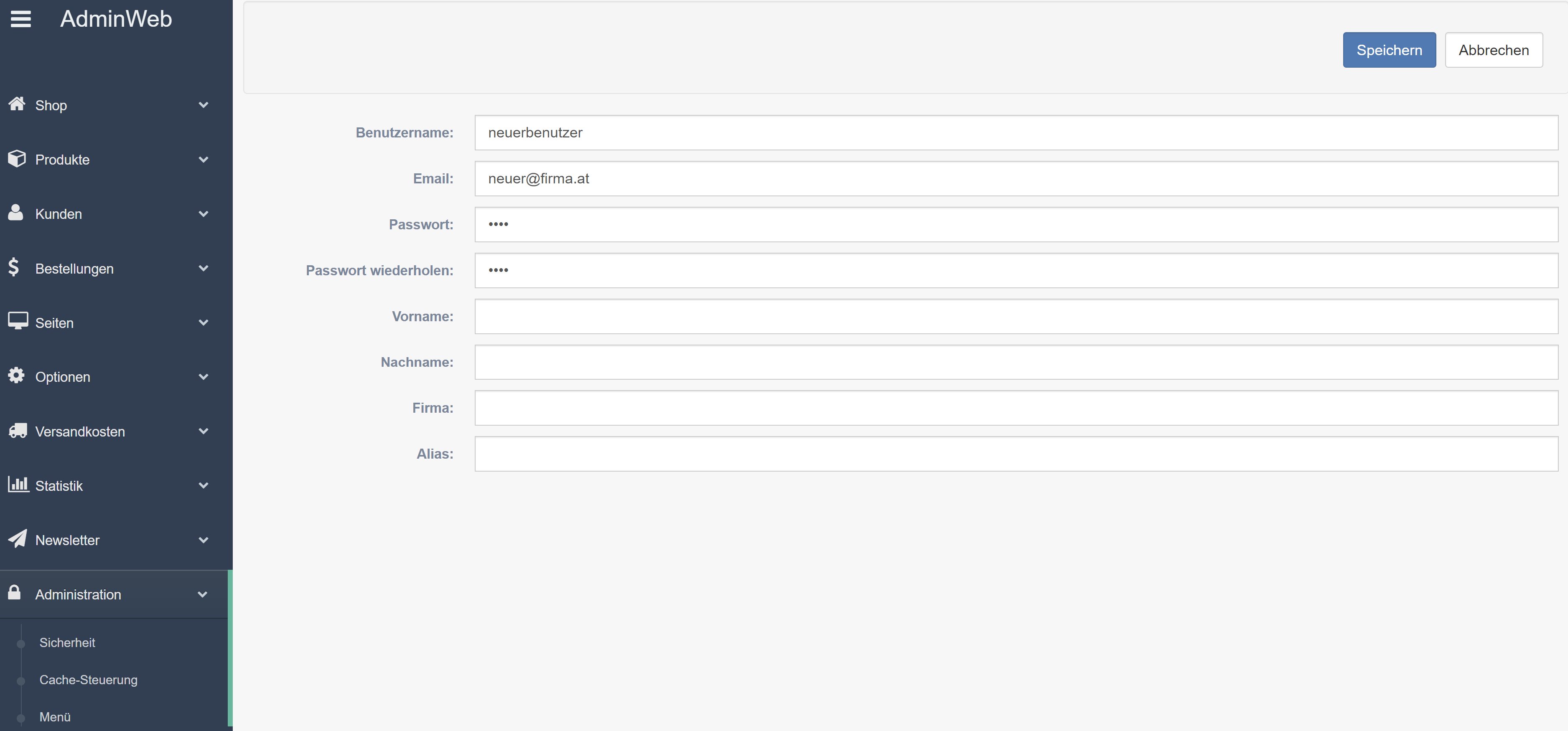
Task: Click the Optionen gear icon
Action: (x=16, y=376)
